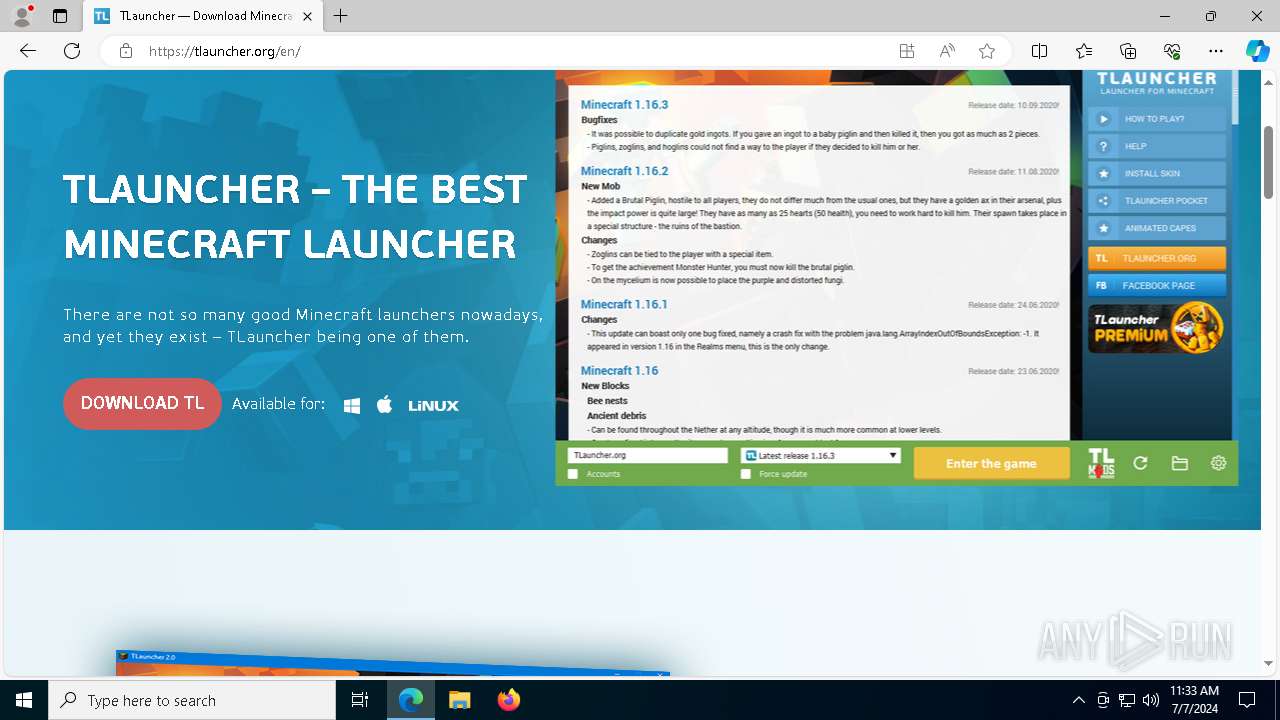
Task: Click the address bar URL
Action: point(225,51)
